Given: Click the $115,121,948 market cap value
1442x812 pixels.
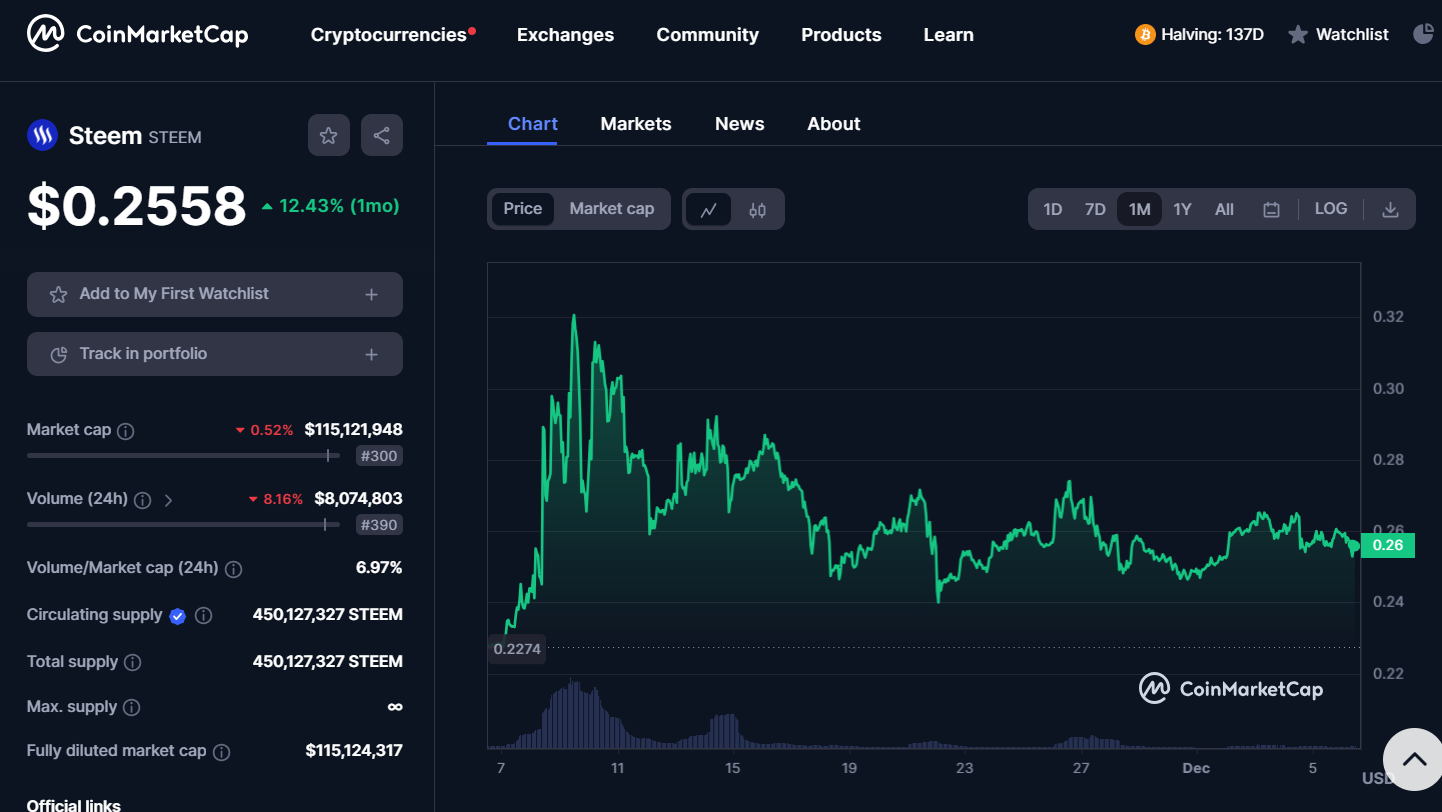Looking at the screenshot, I should click(354, 430).
